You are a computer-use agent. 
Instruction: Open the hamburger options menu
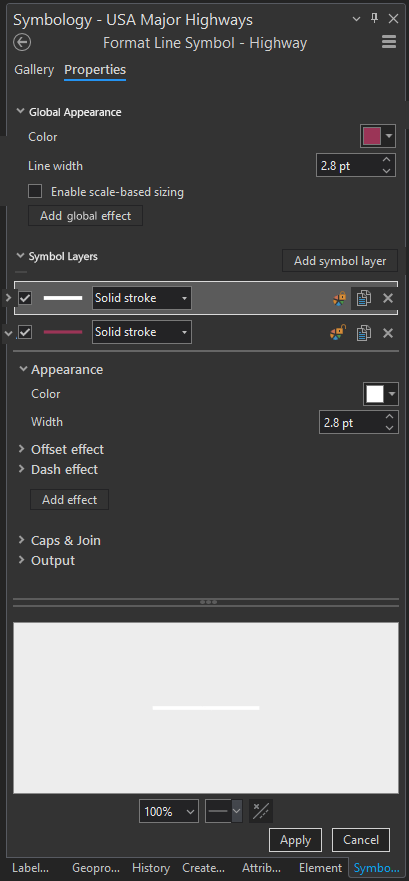(x=389, y=43)
